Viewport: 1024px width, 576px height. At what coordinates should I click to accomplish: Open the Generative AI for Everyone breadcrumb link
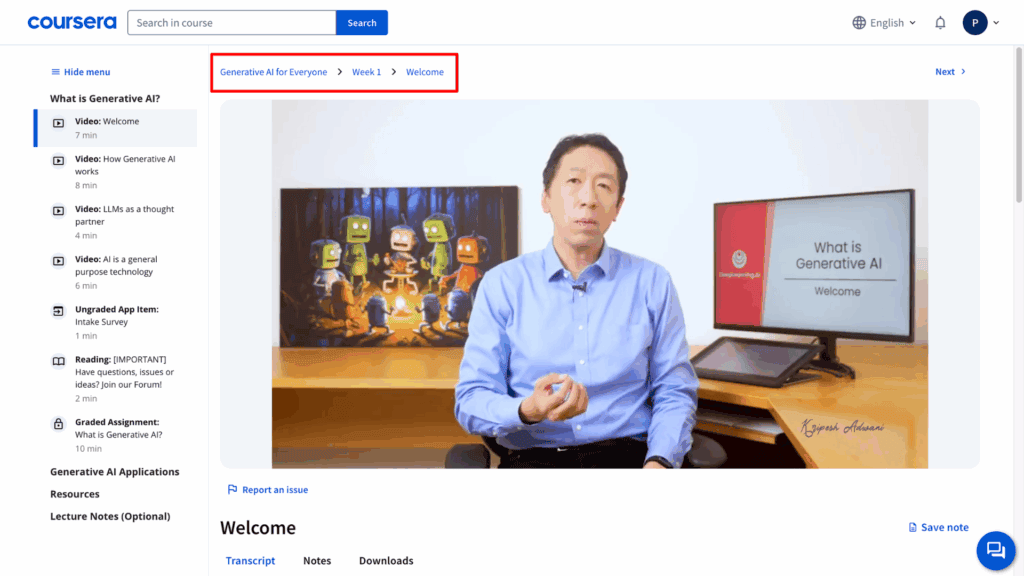(271, 71)
